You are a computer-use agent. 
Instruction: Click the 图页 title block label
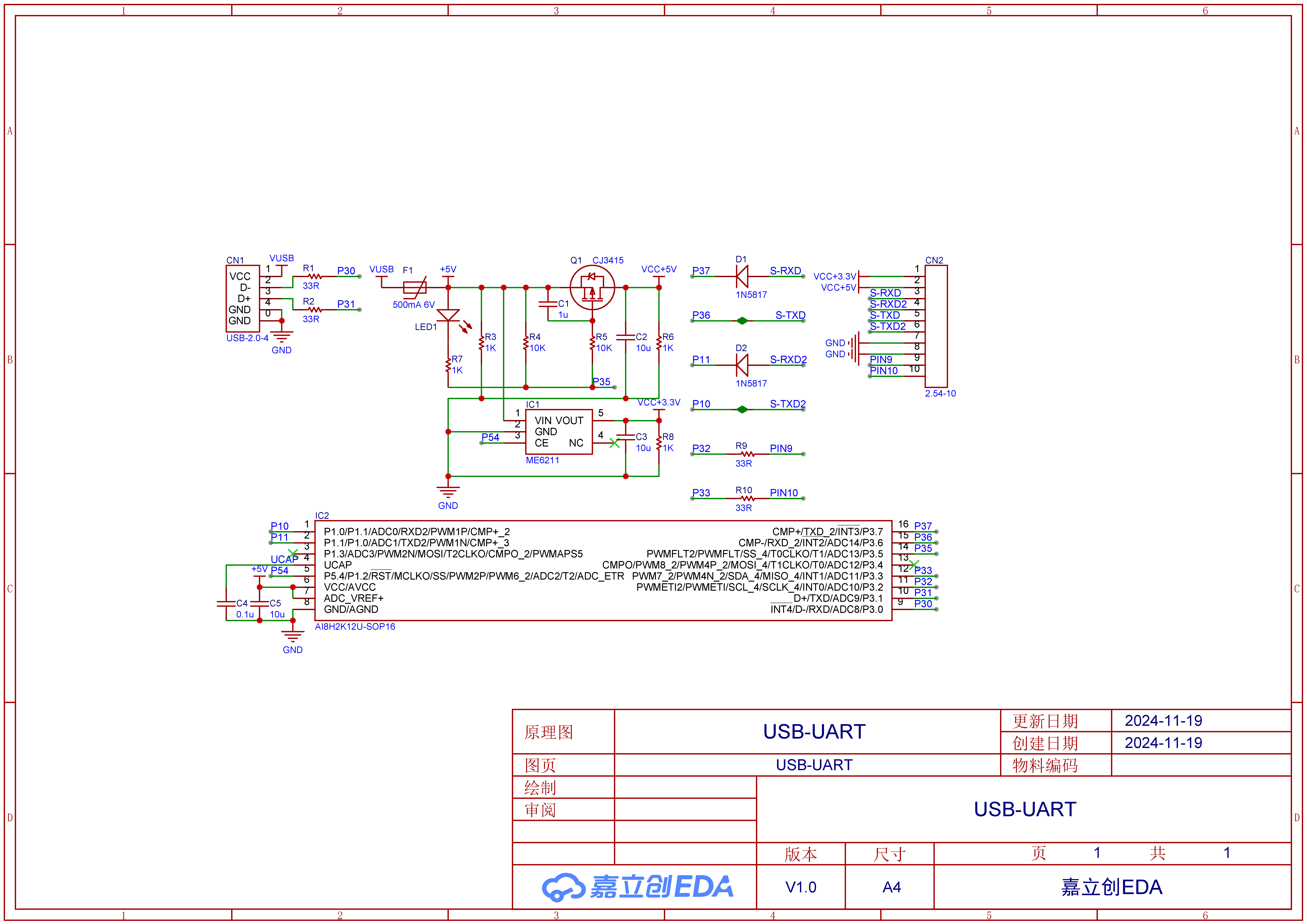[540, 765]
